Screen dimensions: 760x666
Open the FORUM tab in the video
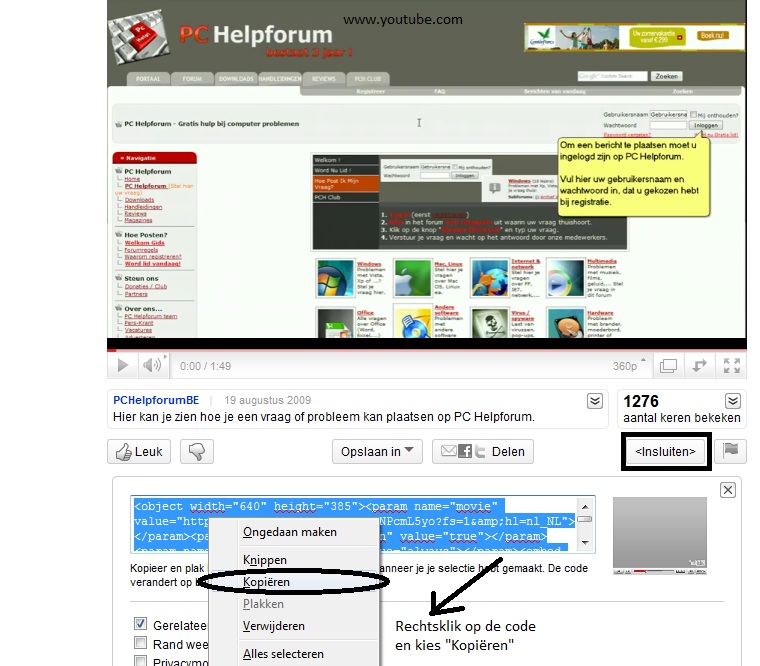tap(192, 79)
